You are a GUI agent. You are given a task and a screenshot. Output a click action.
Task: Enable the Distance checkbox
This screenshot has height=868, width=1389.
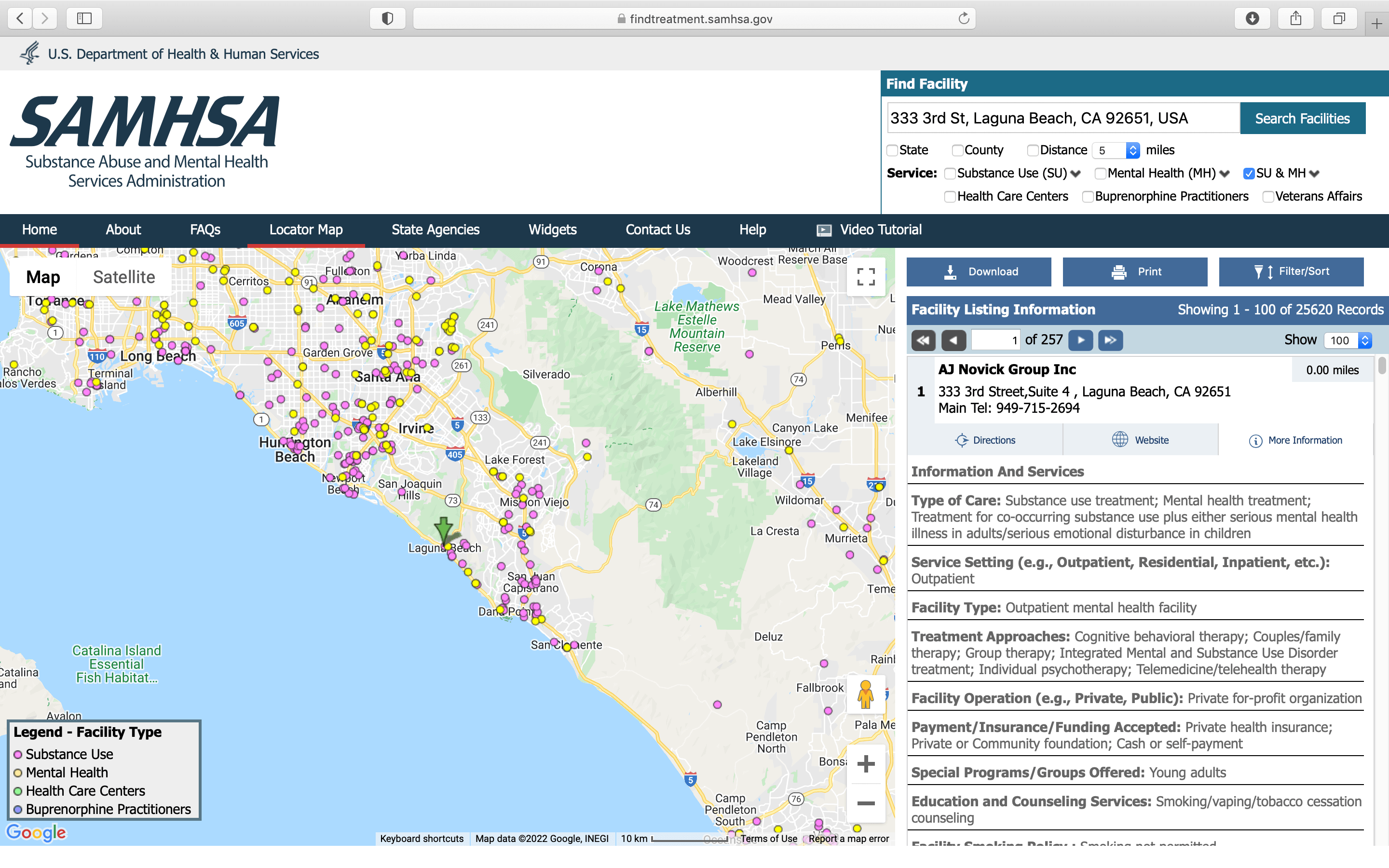coord(1033,150)
